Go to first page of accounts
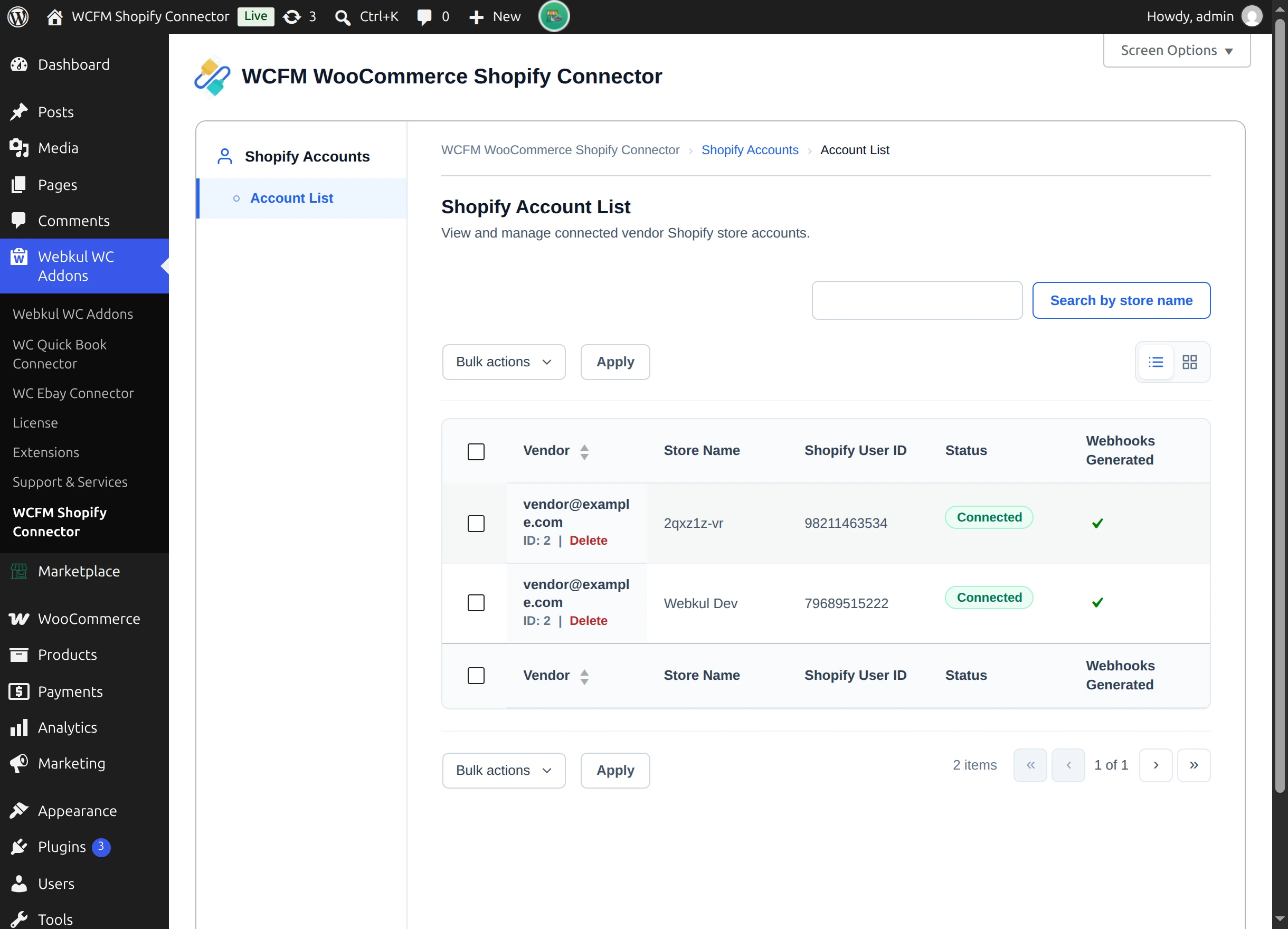The image size is (1288, 929). (1030, 765)
